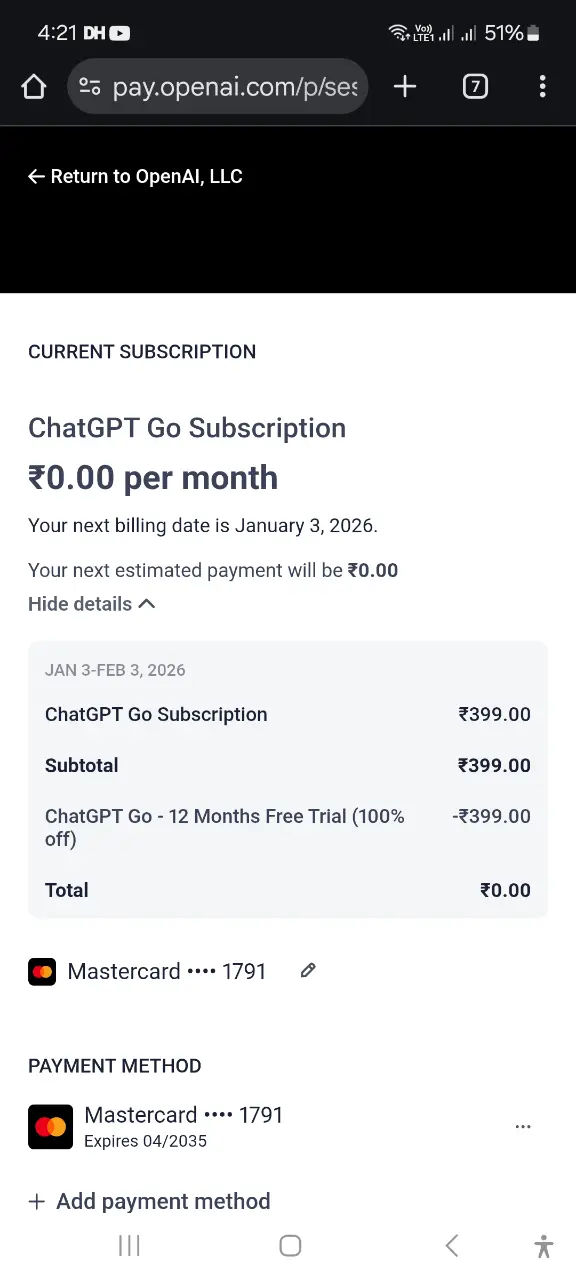
Task: Open site info icon in address bar
Action: point(90,87)
